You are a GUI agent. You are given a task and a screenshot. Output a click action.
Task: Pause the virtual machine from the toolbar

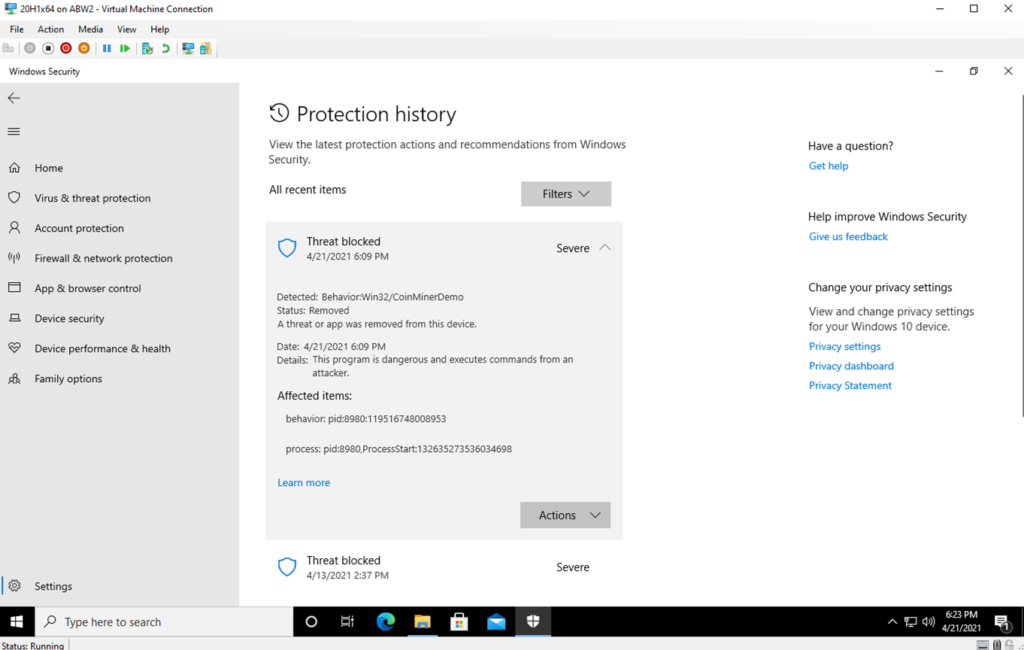point(107,48)
